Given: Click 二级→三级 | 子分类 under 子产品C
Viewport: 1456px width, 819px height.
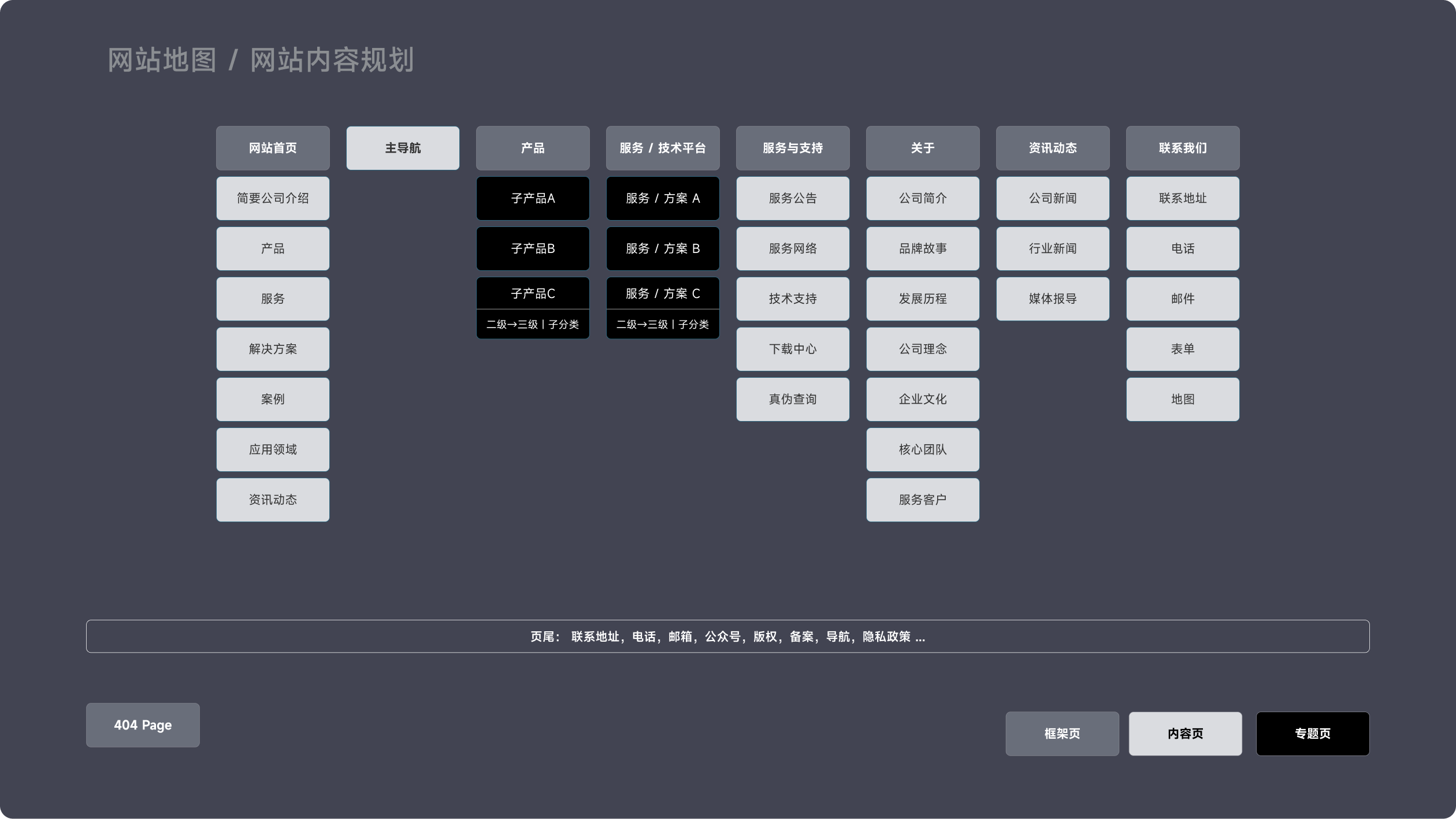Looking at the screenshot, I should click(533, 325).
